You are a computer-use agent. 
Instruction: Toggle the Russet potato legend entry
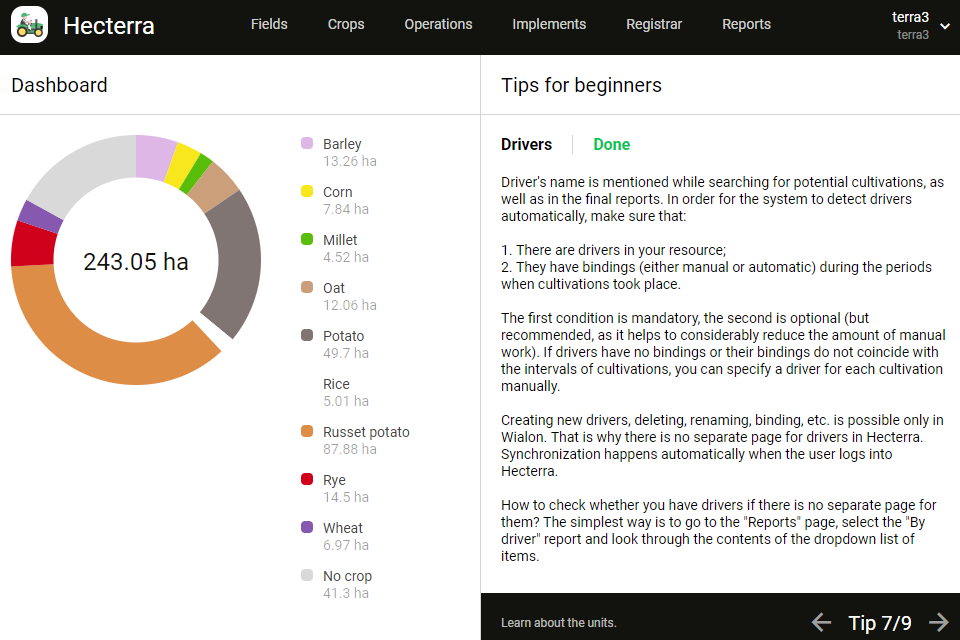point(365,432)
